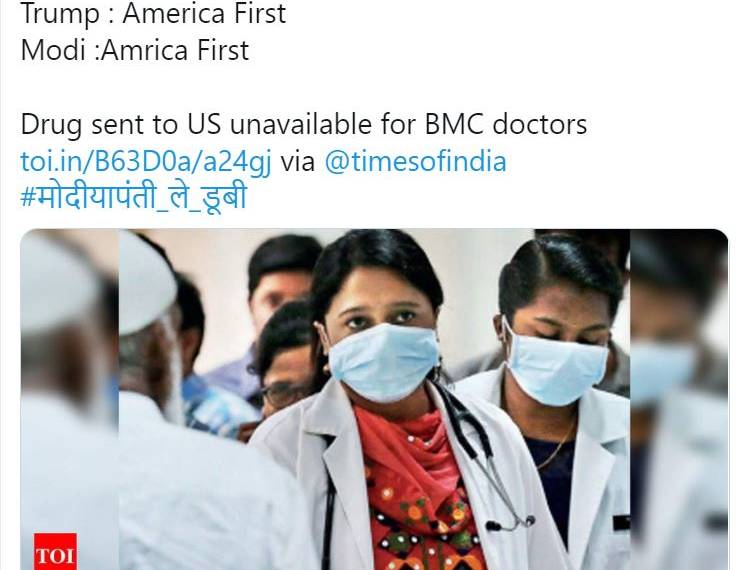Image resolution: width=747 pixels, height=570 pixels.
Task: Select the 'Modi :Amrica First' line
Action: pyautogui.click(x=135, y=51)
